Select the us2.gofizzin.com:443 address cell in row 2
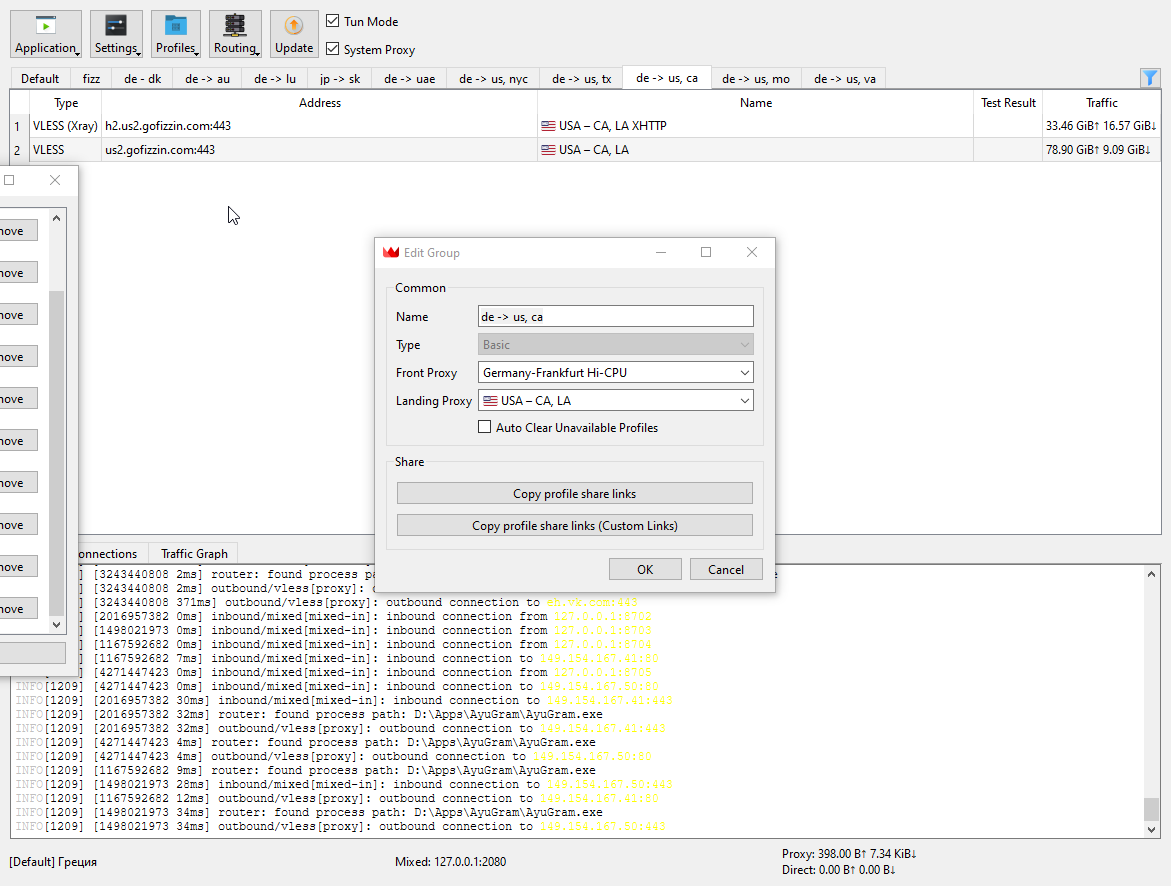1171x886 pixels. tap(320, 149)
